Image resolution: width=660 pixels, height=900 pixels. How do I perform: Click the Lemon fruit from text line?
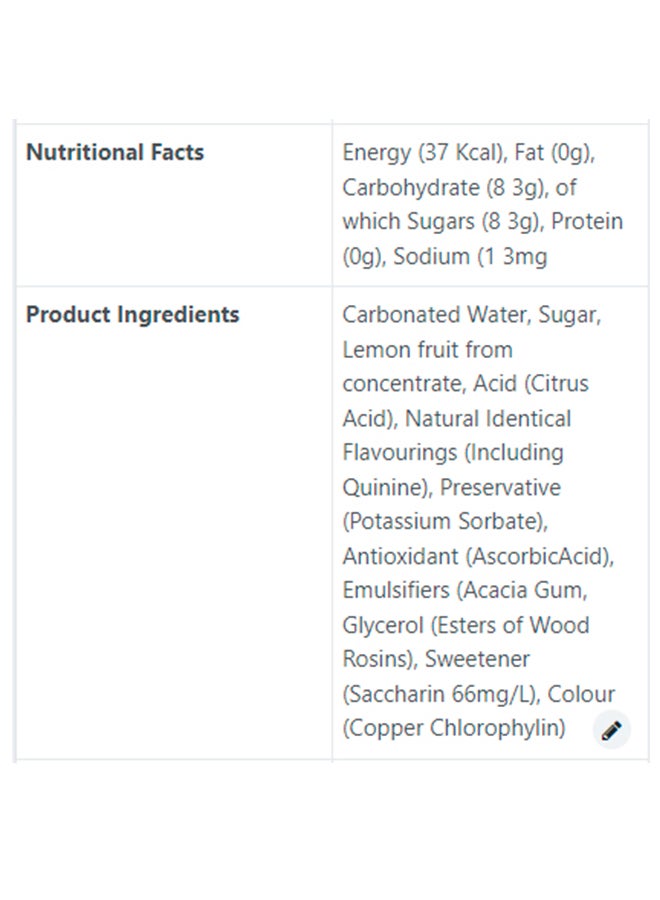[x=427, y=349]
